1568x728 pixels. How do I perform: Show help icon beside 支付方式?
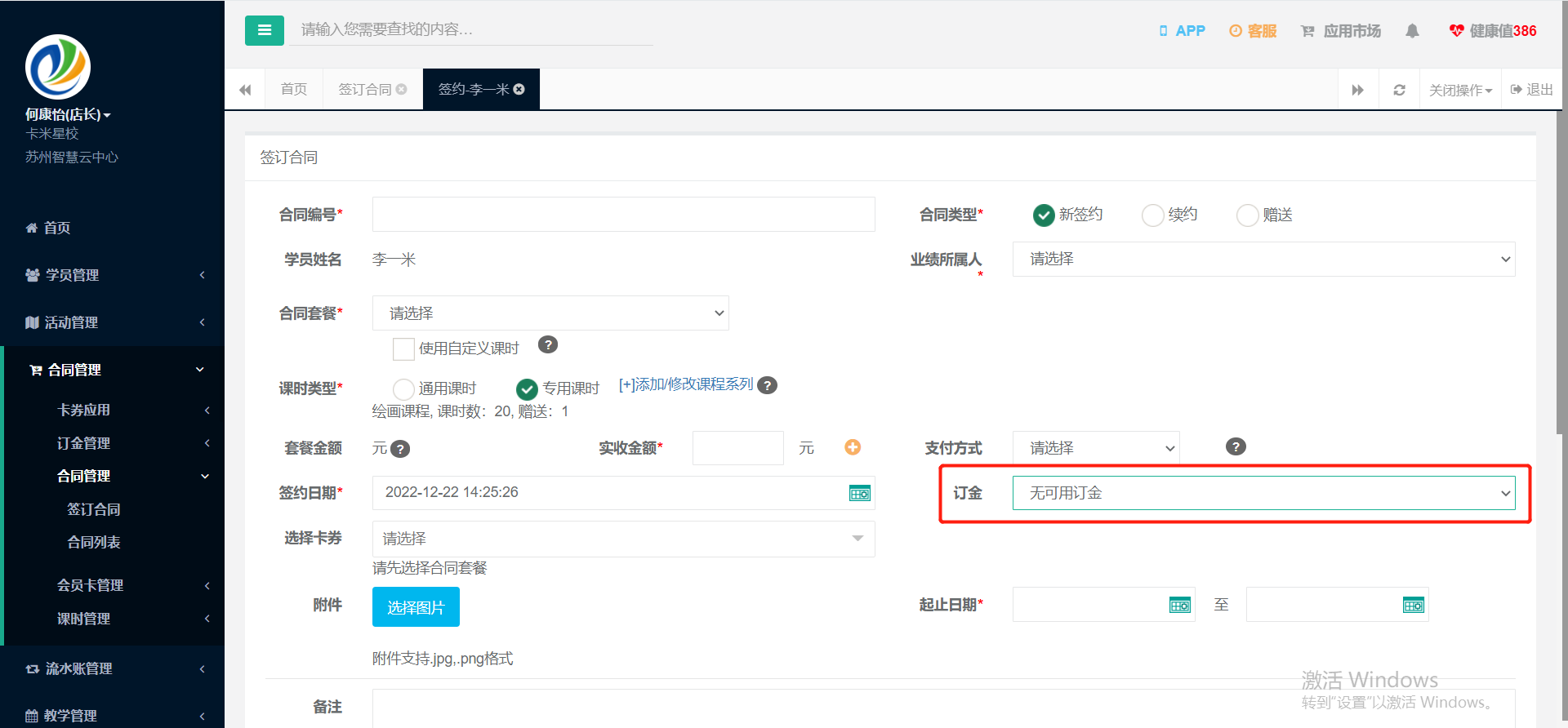(1236, 446)
